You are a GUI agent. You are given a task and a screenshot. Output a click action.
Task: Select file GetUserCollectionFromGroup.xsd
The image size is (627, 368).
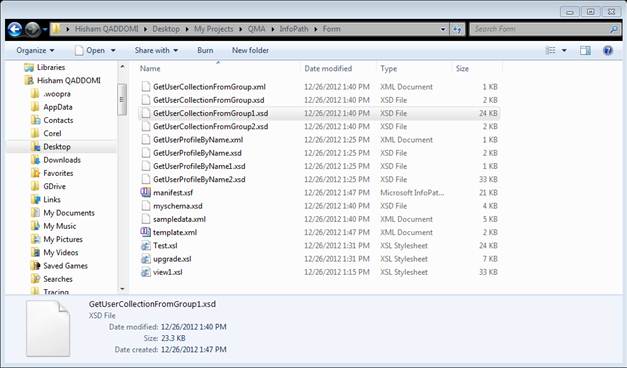click(x=208, y=100)
